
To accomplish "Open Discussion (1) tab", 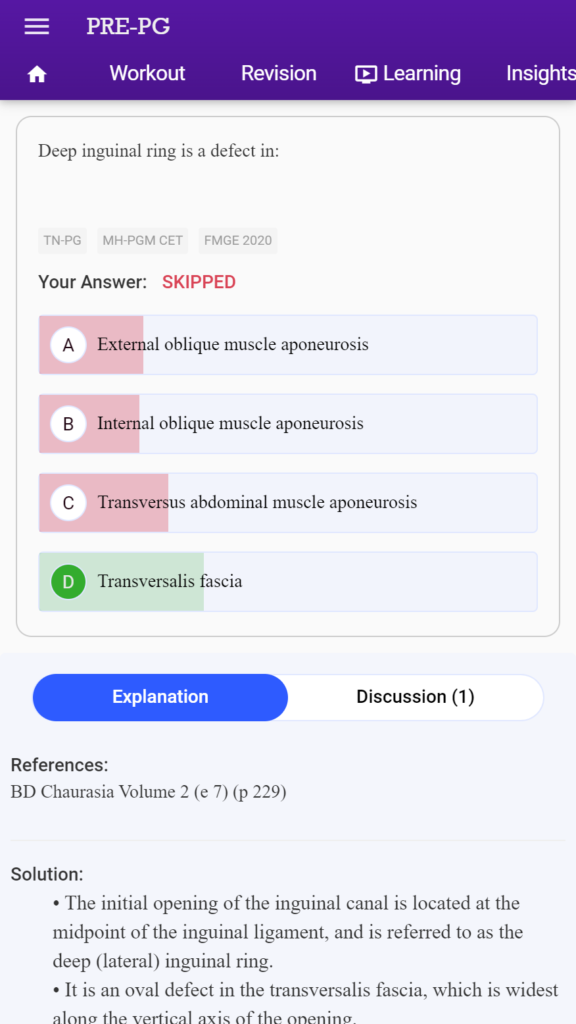I will [415, 697].
